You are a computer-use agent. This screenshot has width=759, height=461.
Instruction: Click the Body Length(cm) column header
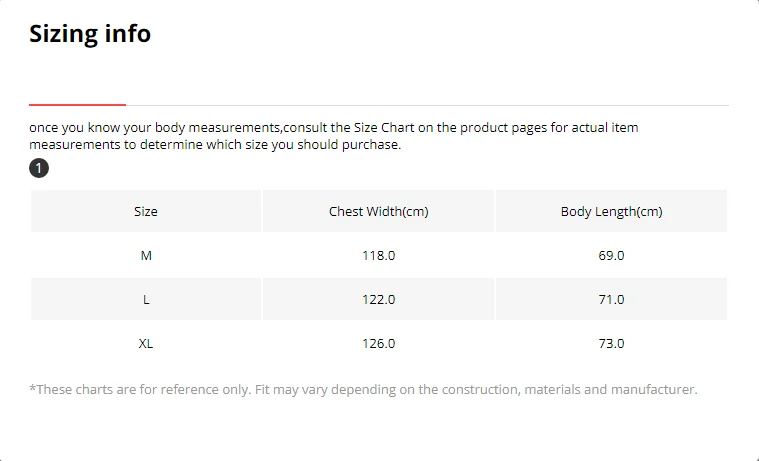[611, 212]
